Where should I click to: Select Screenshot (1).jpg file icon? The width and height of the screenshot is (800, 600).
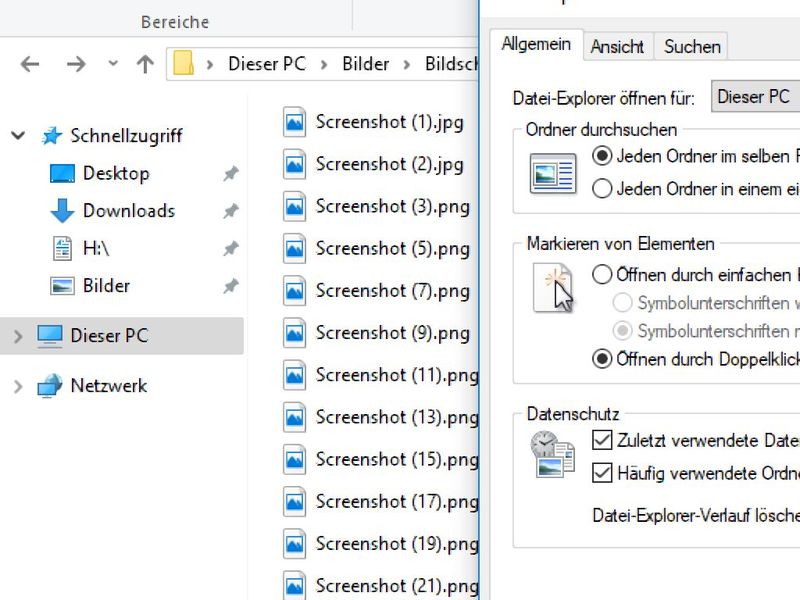[294, 122]
